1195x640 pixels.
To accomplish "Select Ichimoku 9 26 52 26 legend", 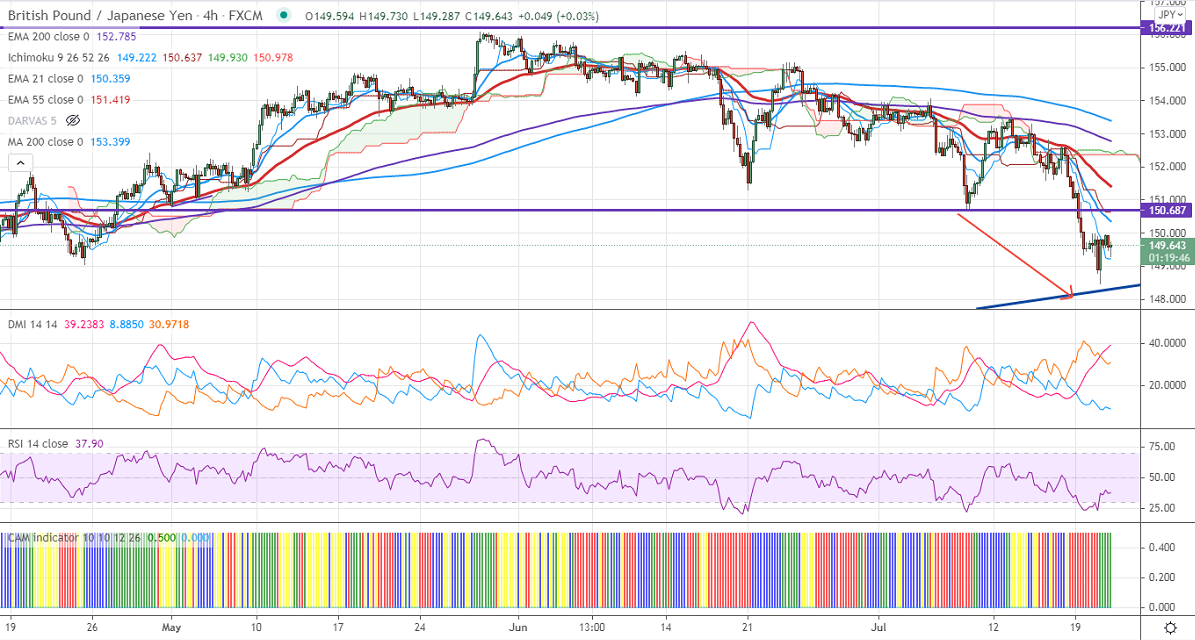I will (x=59, y=57).
